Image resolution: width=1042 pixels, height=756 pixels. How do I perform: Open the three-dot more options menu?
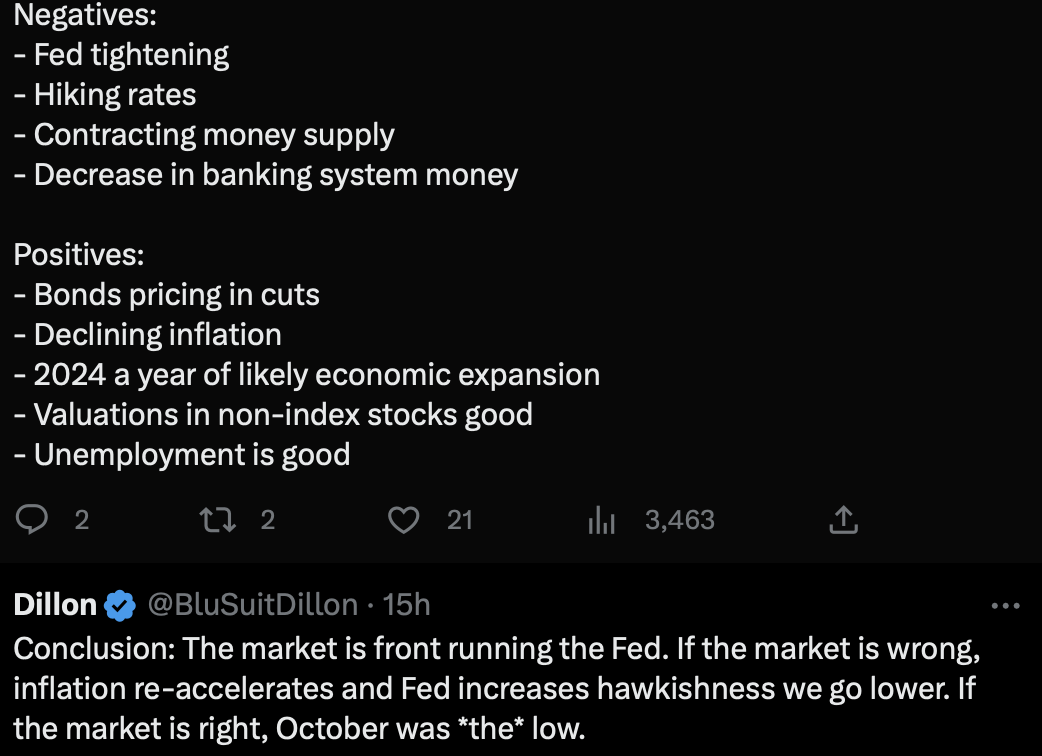click(1005, 606)
